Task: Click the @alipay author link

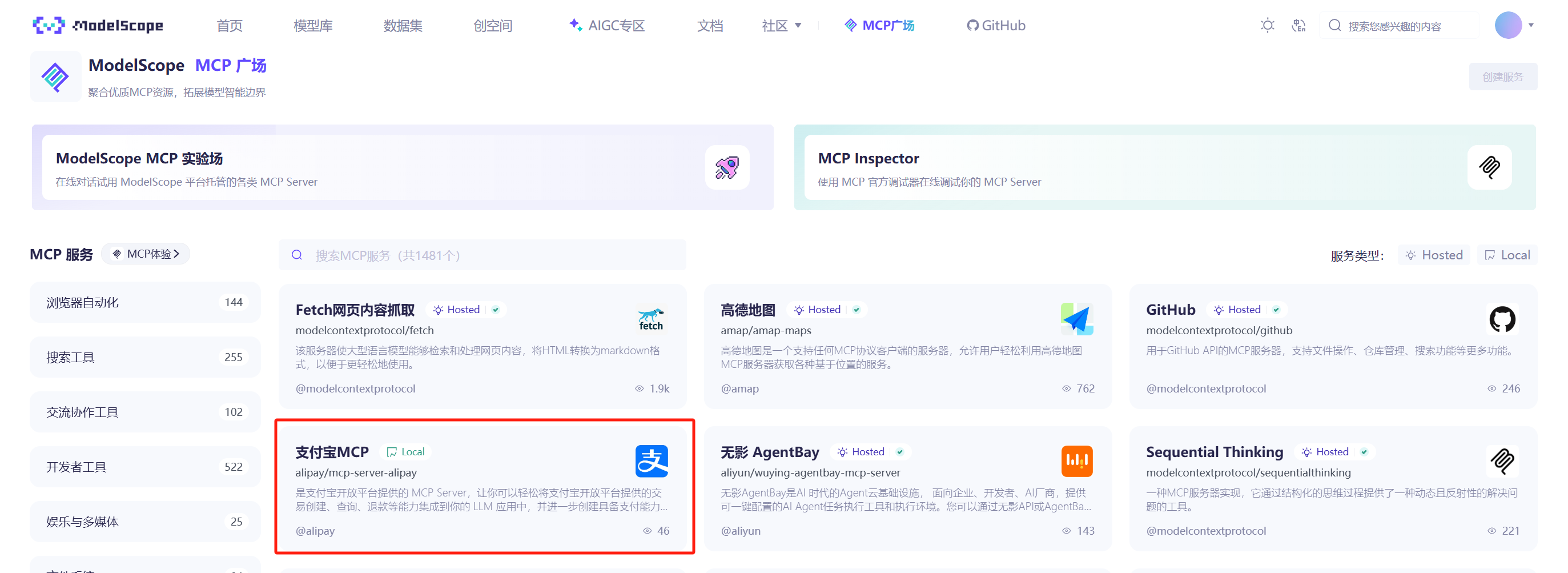Action: point(315,531)
